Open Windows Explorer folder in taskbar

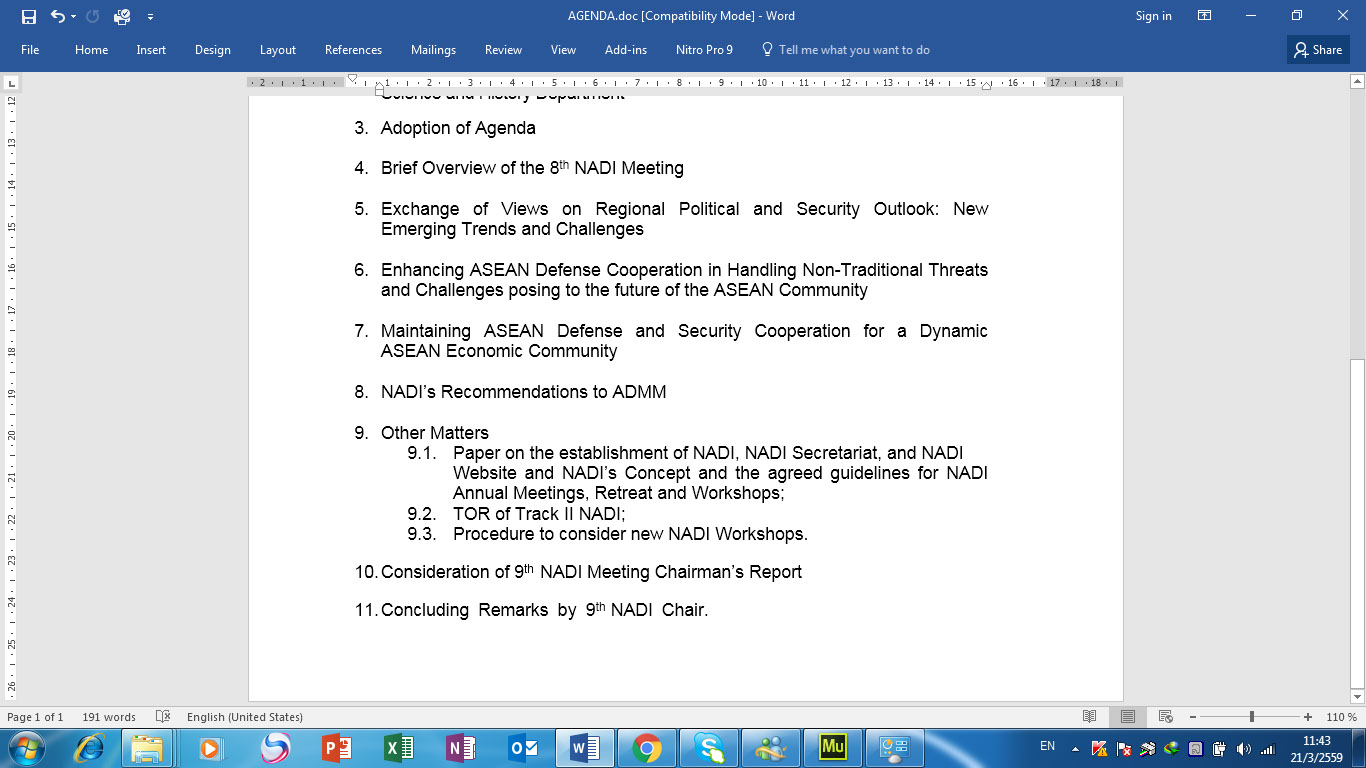(x=147, y=748)
